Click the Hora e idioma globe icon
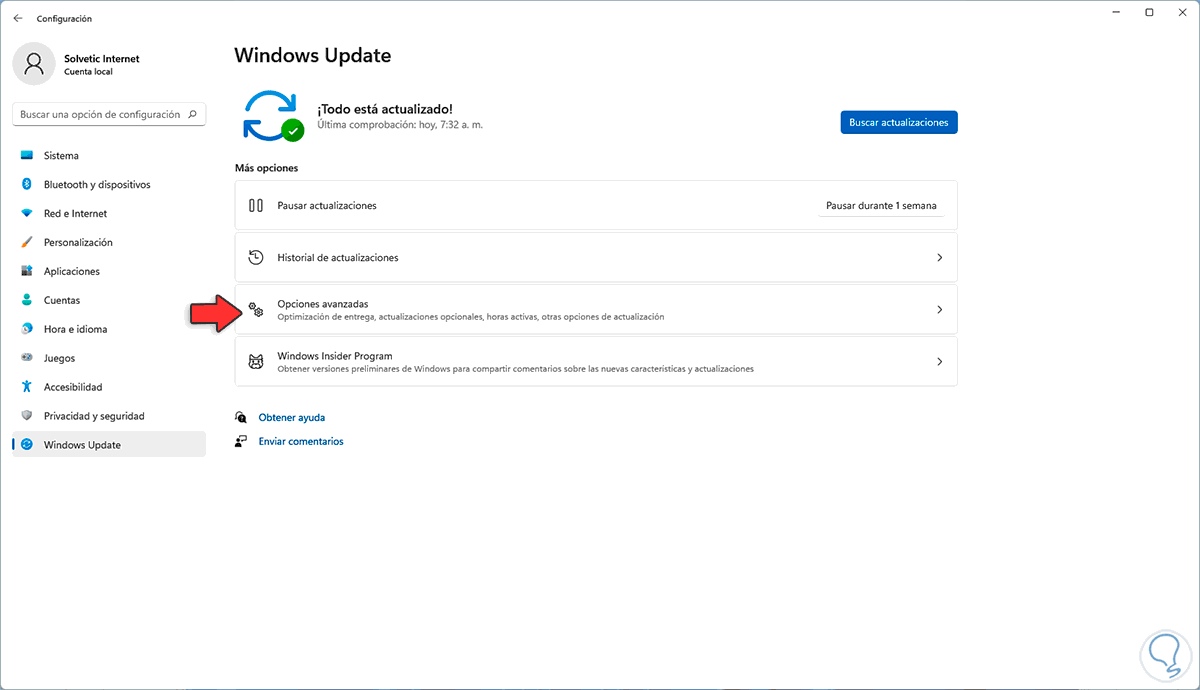Screen dimensions: 1200x690 26,330
